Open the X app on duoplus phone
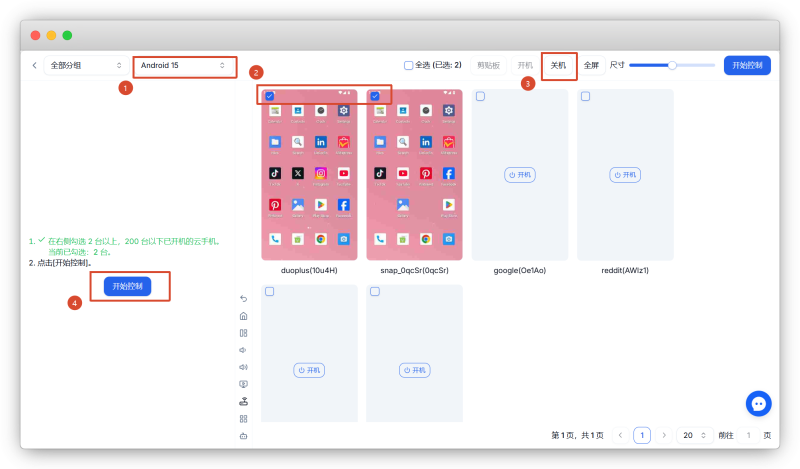The height and width of the screenshot is (469, 800). click(x=298, y=174)
